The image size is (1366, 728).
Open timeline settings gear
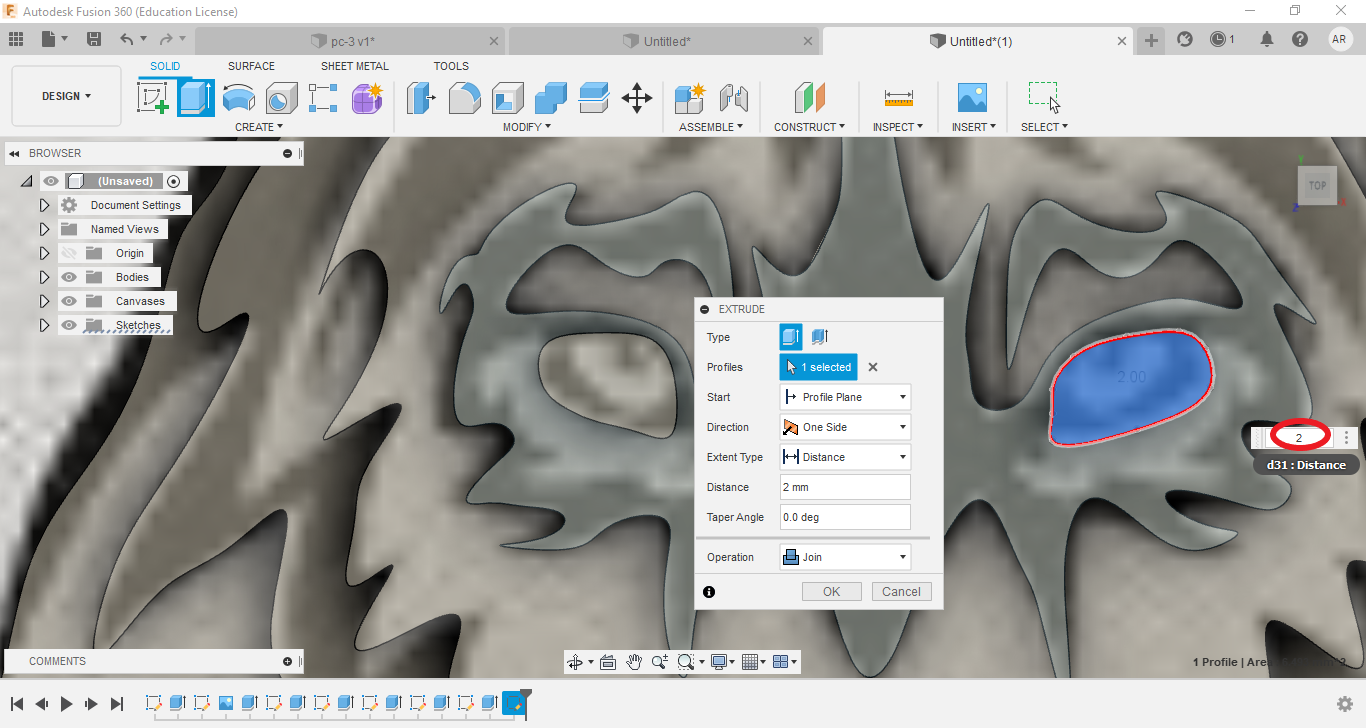coord(1345,704)
